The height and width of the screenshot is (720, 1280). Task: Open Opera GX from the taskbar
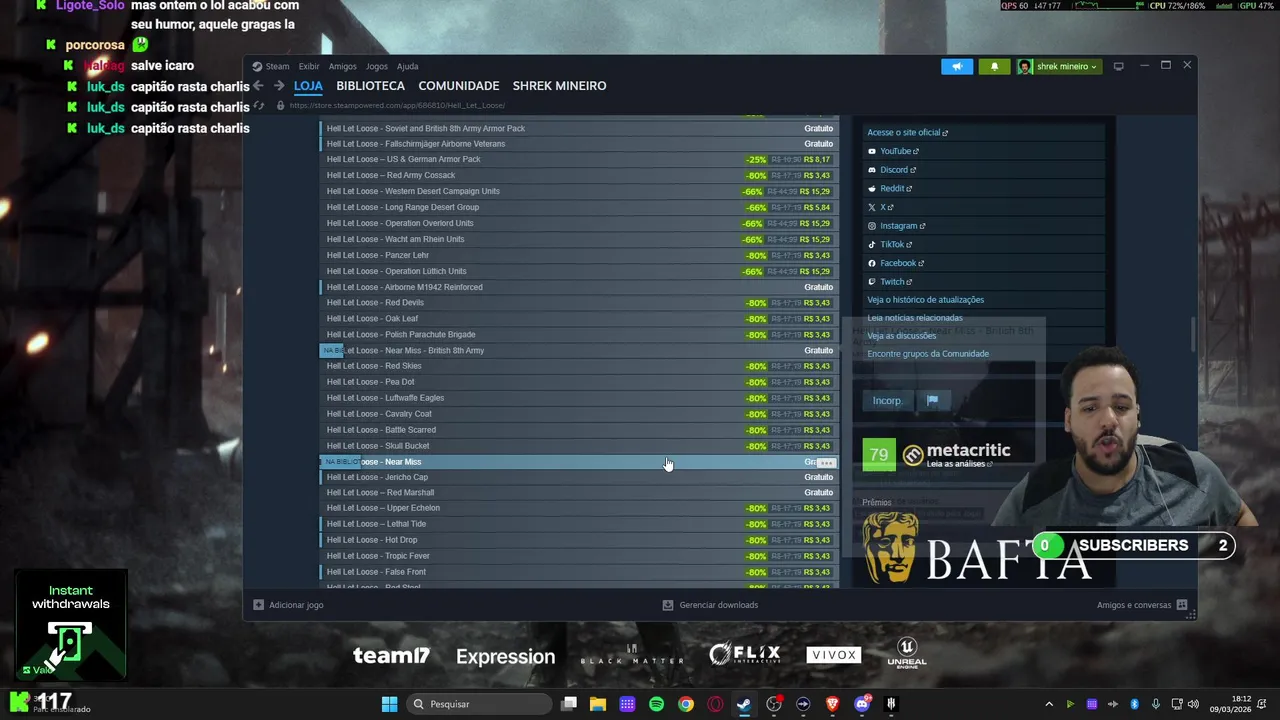(x=715, y=704)
